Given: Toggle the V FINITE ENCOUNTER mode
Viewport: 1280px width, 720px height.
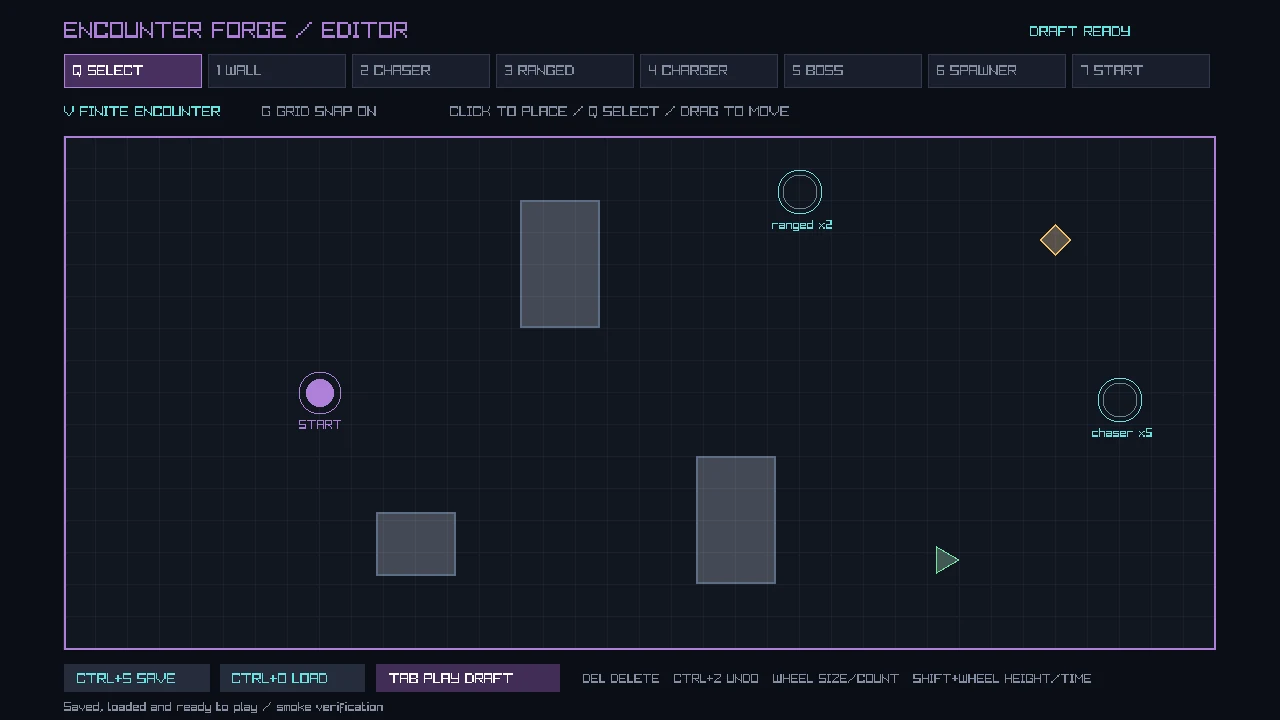Looking at the screenshot, I should tap(142, 111).
